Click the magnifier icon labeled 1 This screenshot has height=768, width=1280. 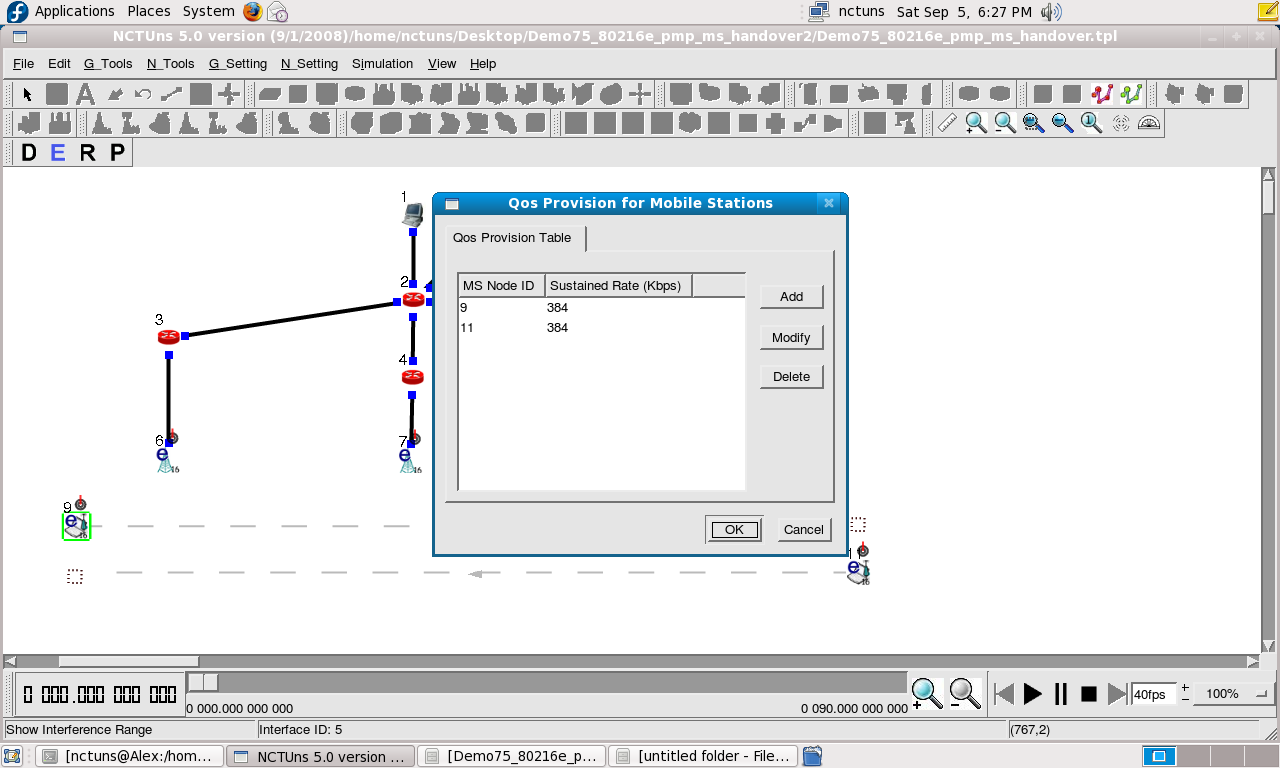1092,123
